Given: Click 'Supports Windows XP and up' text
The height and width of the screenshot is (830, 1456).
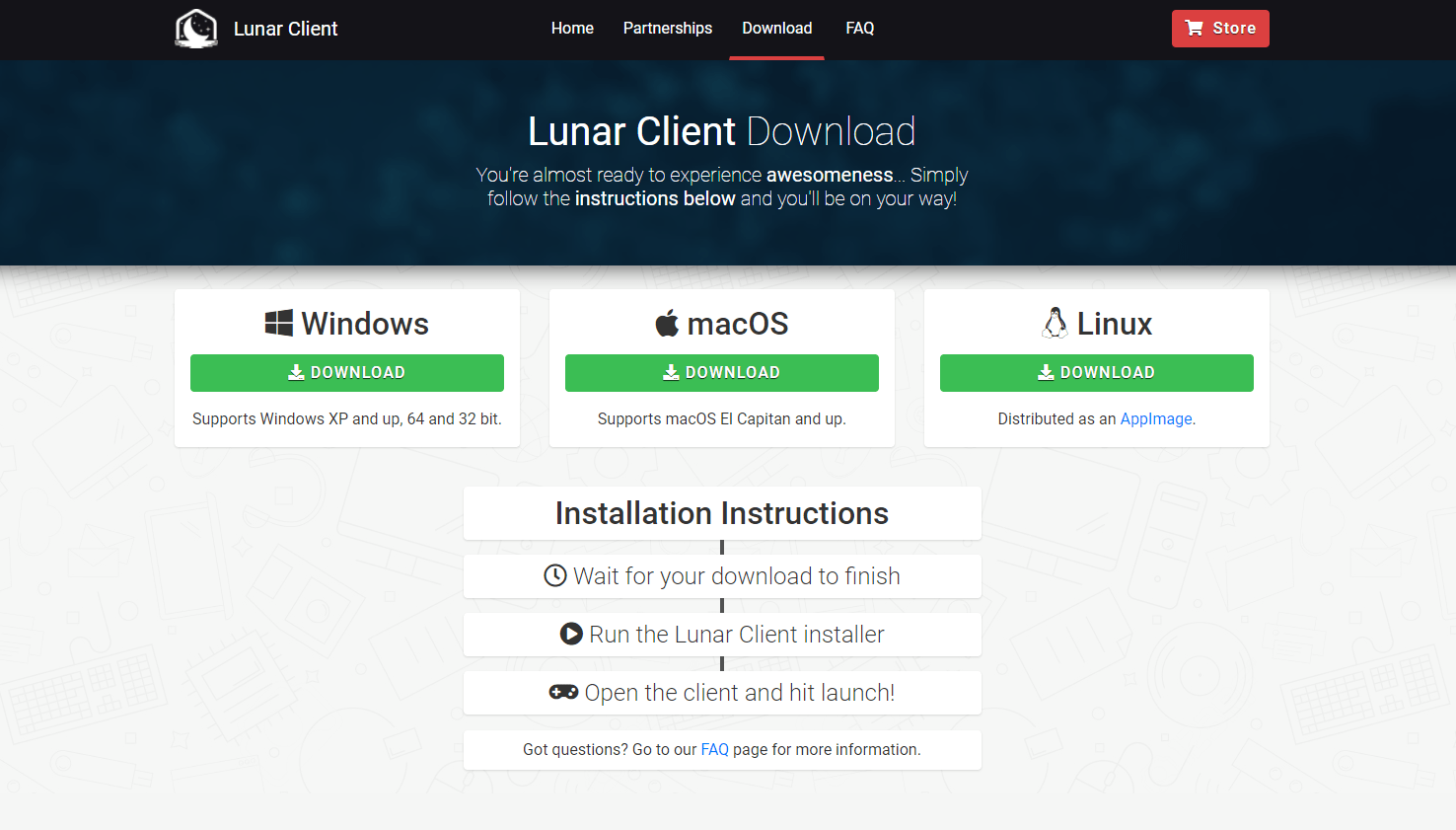Looking at the screenshot, I should click(x=347, y=419).
